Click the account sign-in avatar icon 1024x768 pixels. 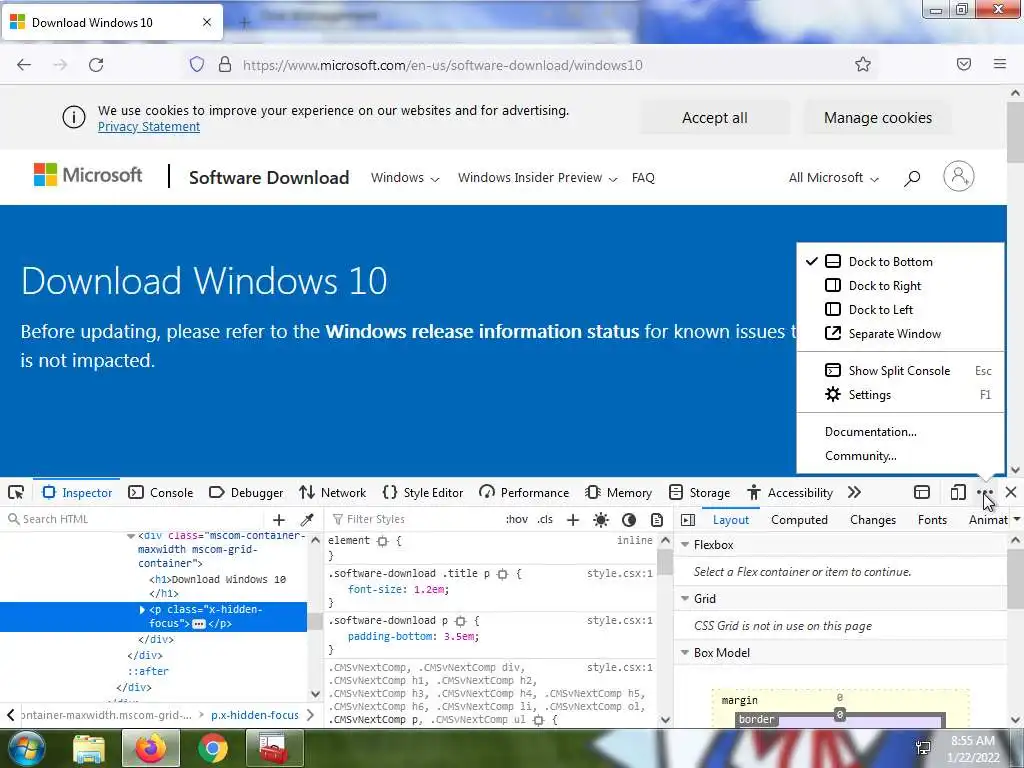pyautogui.click(x=958, y=176)
